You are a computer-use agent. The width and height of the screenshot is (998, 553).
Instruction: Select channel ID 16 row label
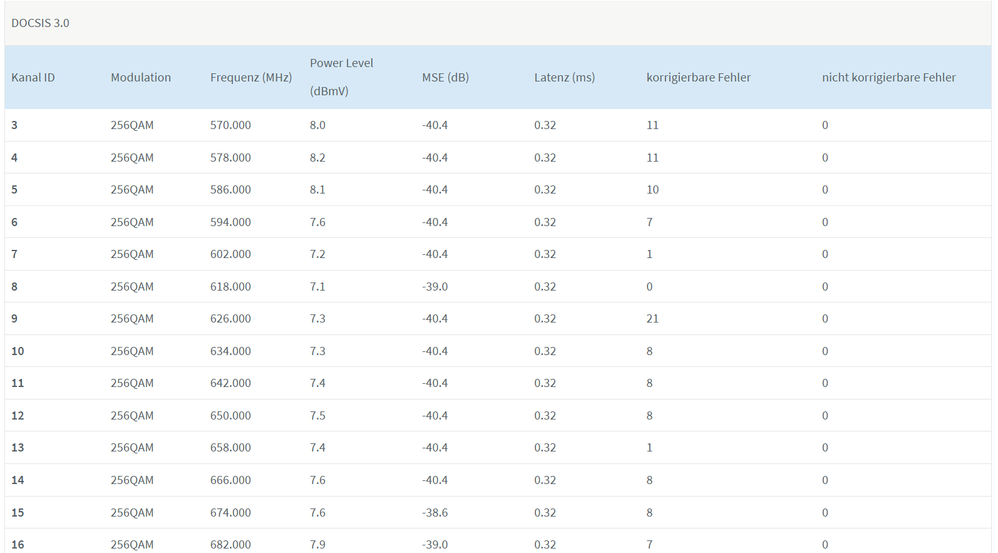[18, 545]
